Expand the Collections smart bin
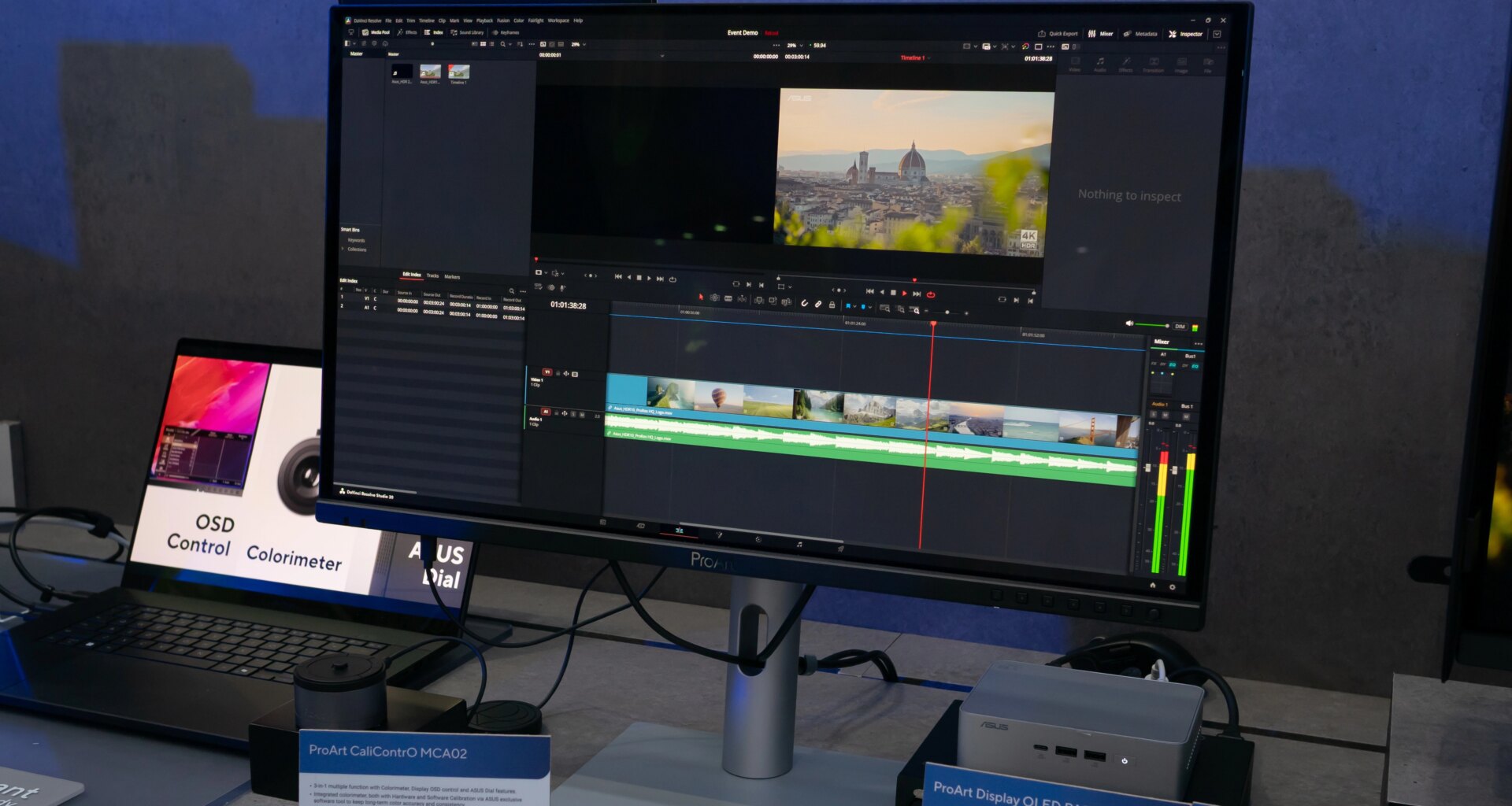This screenshot has height=806, width=1512. point(343,249)
